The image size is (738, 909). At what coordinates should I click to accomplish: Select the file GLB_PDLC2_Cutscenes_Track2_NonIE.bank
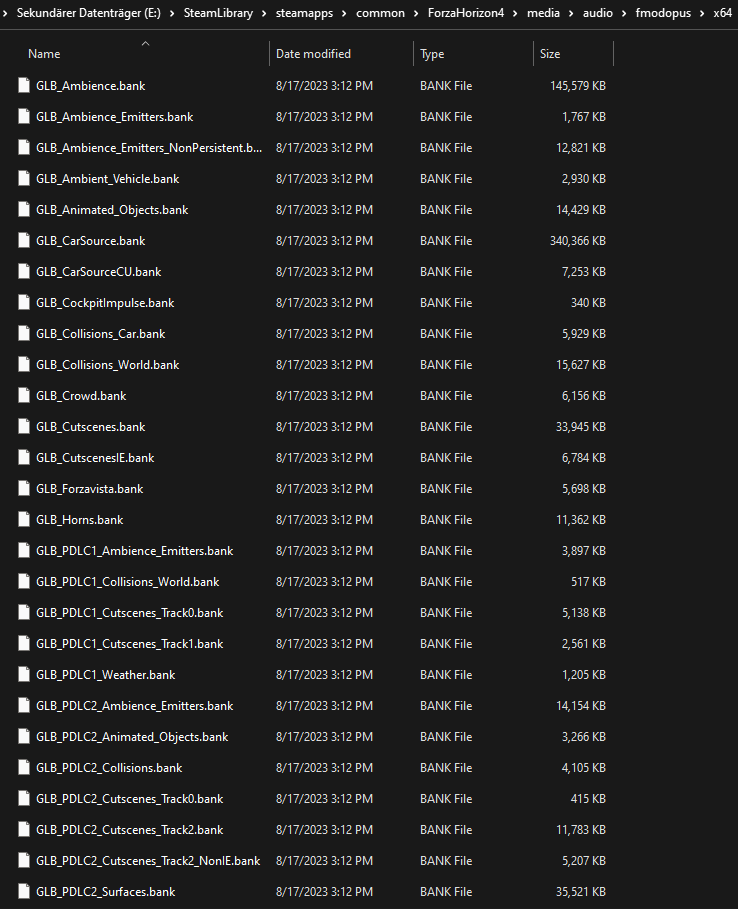(x=148, y=861)
